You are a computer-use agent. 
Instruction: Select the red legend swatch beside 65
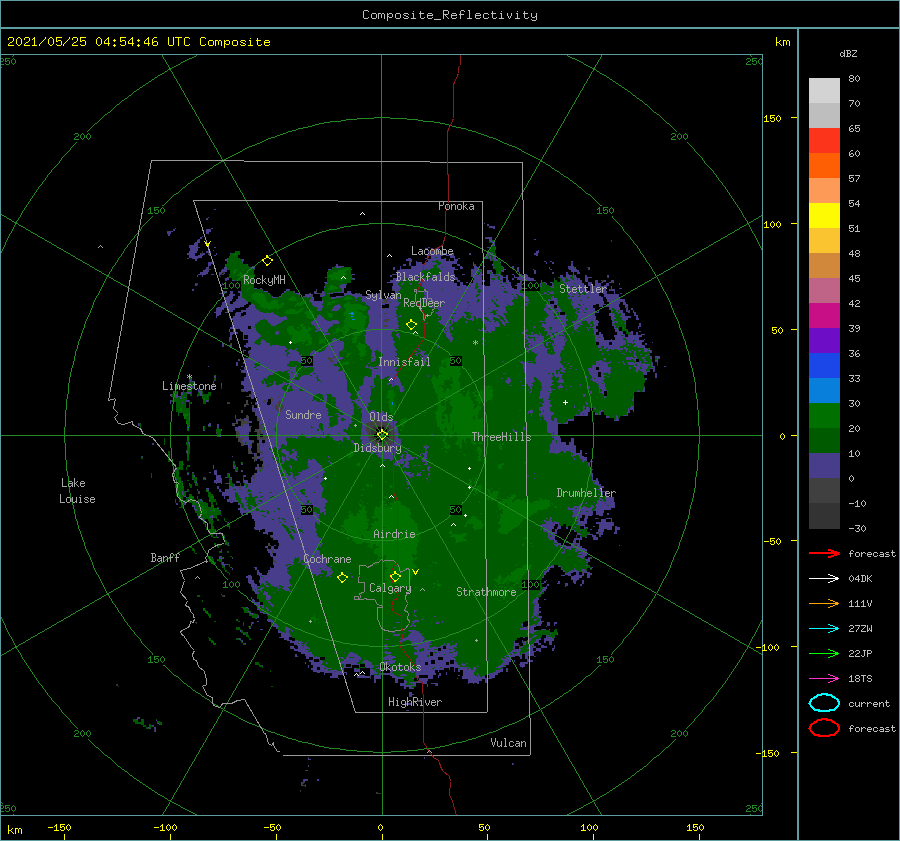pyautogui.click(x=824, y=140)
